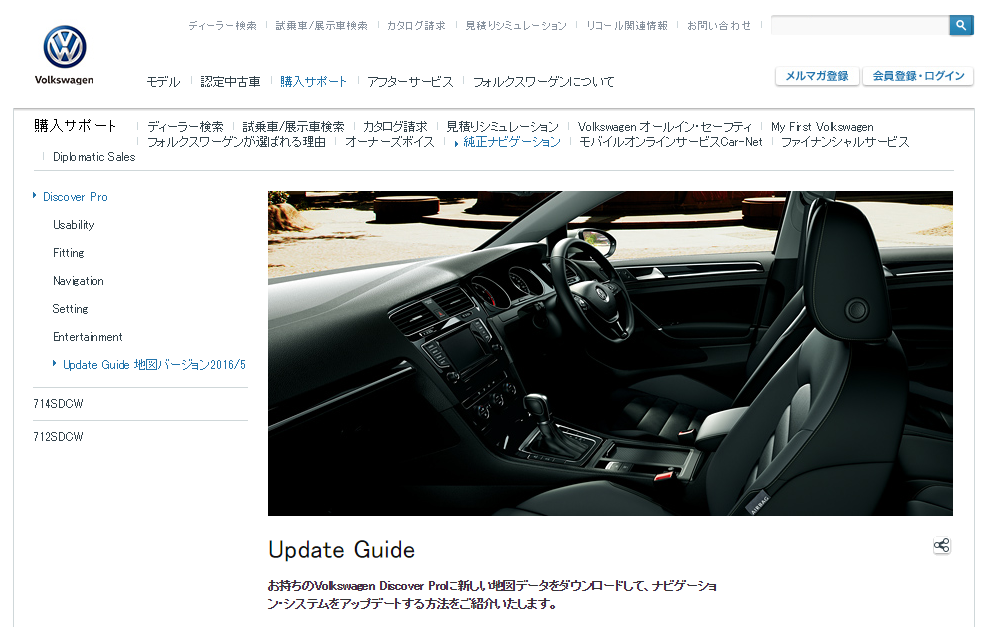Open Navigation in the sidebar
993x627 pixels.
coord(78,281)
